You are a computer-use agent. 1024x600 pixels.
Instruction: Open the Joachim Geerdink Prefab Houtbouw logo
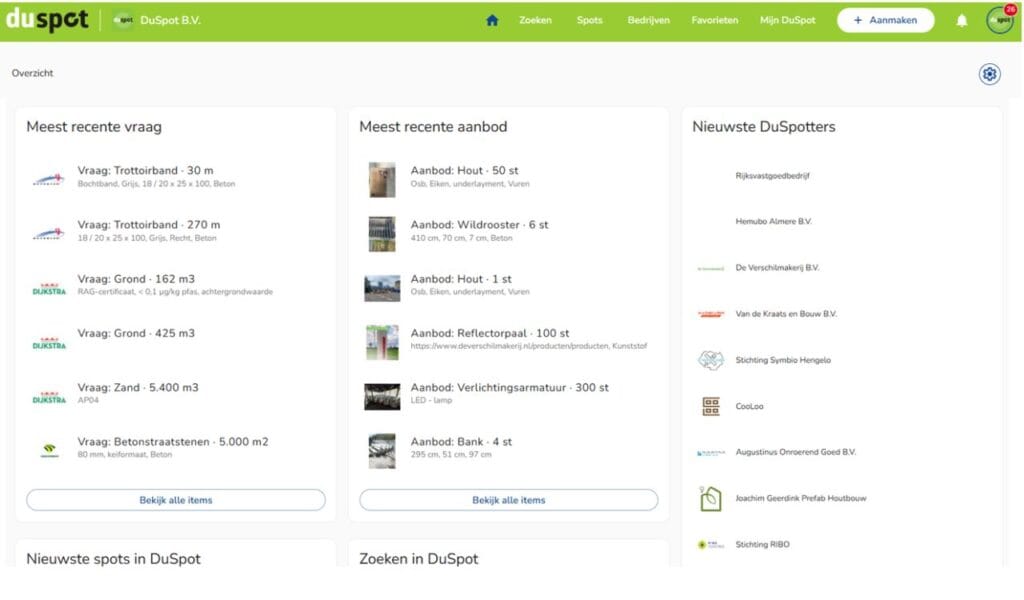tap(711, 499)
